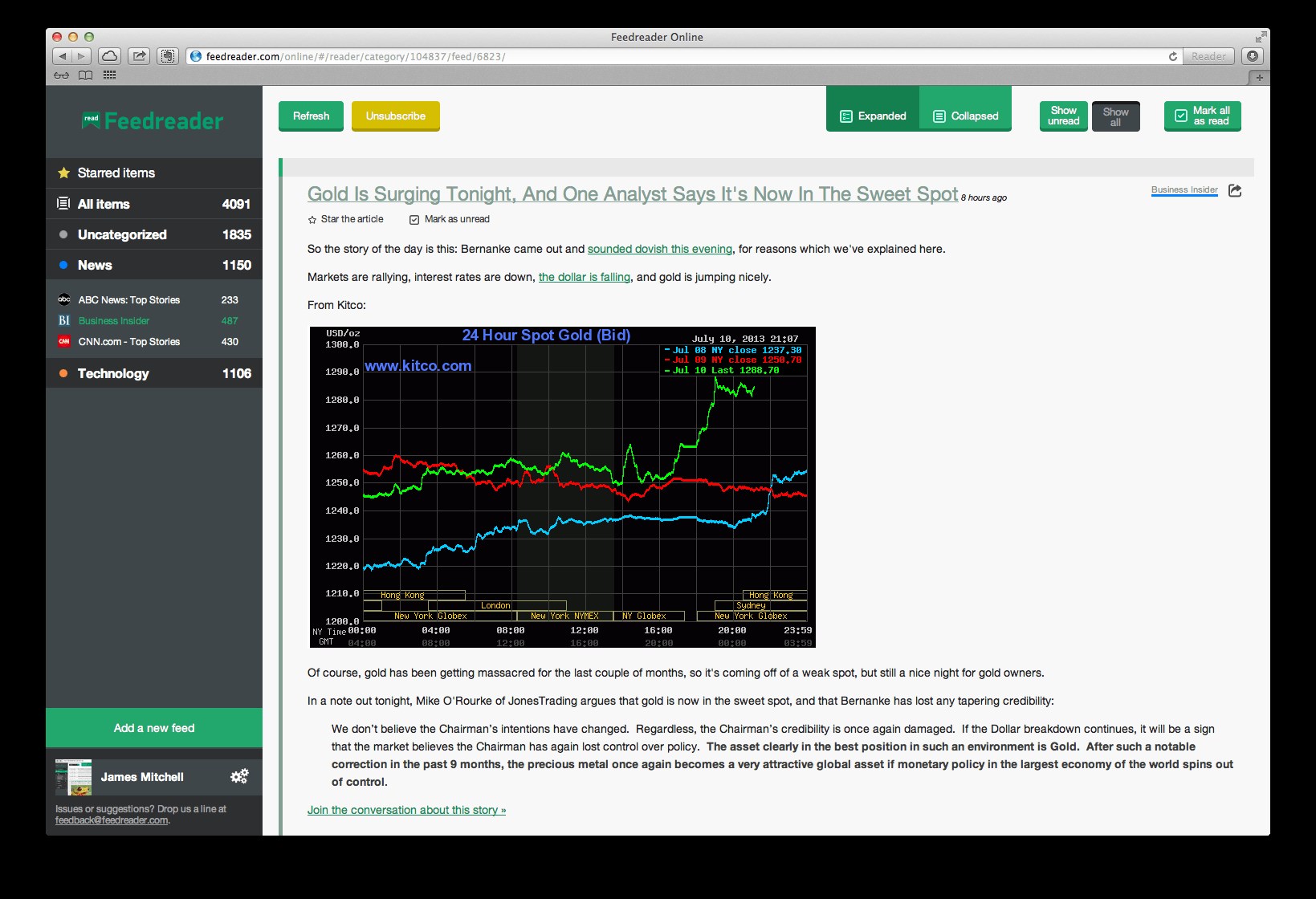
Task: Unsubscribe from this feed
Action: [x=396, y=116]
